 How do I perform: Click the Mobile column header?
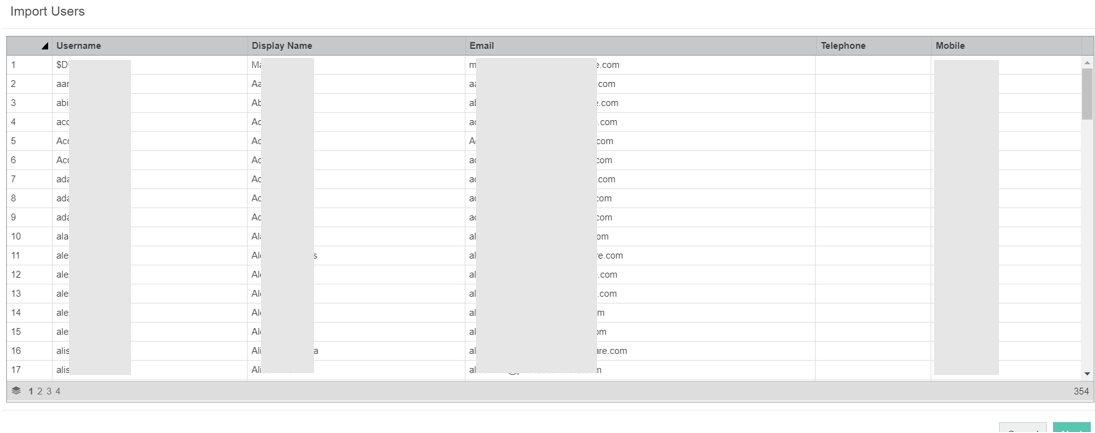click(x=950, y=46)
